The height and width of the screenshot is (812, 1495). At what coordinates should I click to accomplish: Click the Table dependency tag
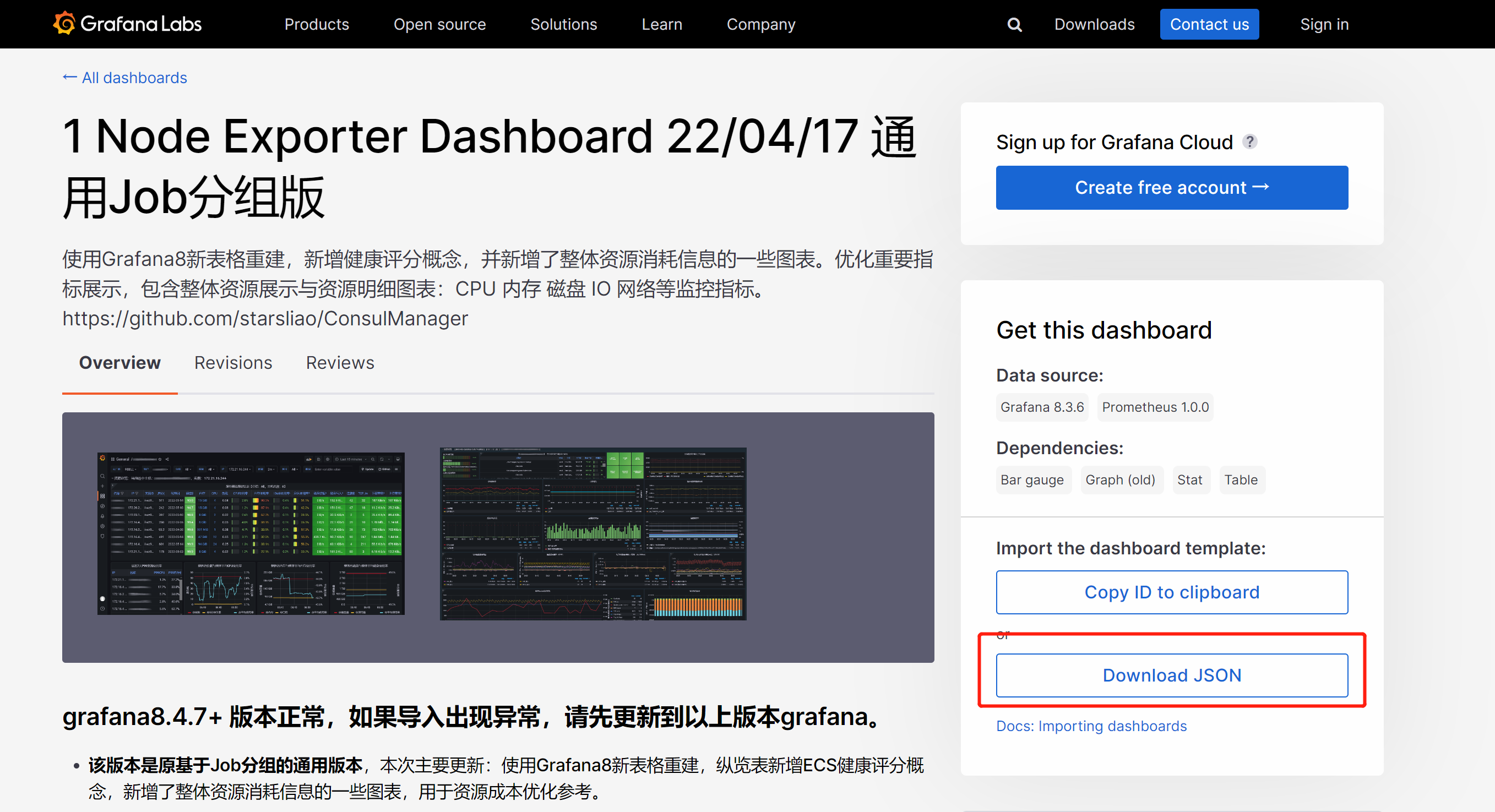[1241, 480]
